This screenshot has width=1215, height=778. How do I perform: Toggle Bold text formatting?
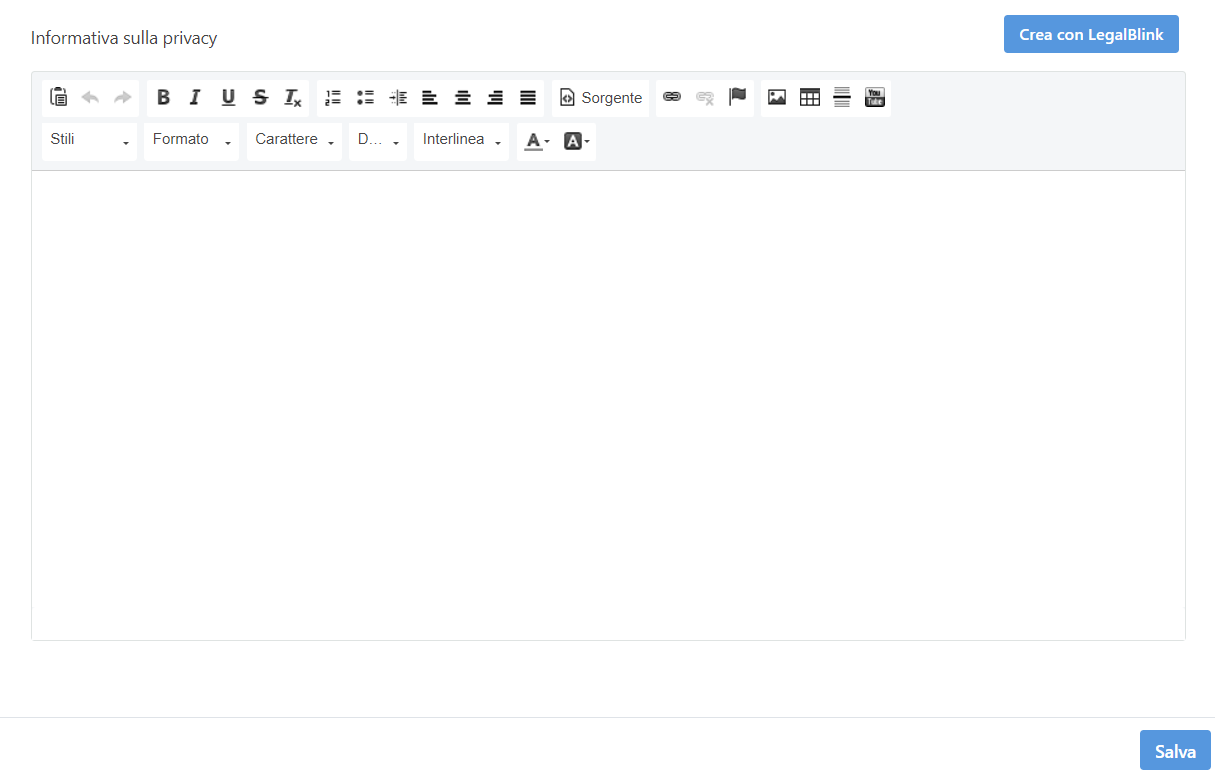[x=164, y=97]
